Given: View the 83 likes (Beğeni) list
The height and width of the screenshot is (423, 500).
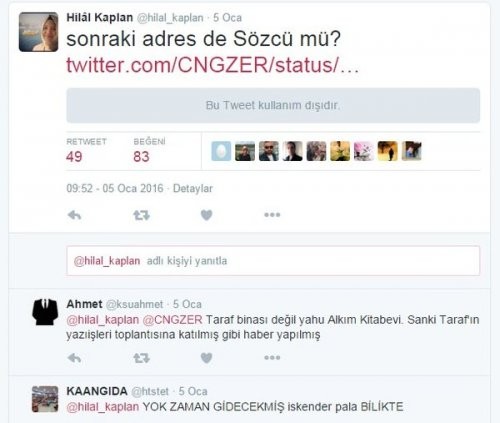Looking at the screenshot, I should pyautogui.click(x=149, y=151).
